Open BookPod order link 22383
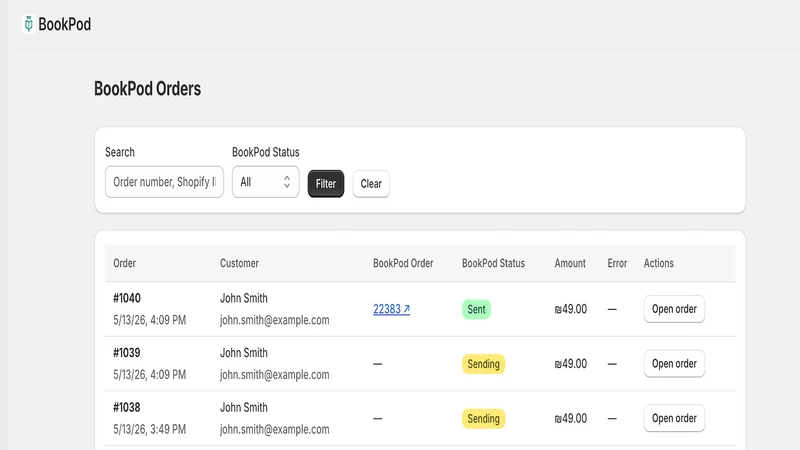 pos(391,309)
